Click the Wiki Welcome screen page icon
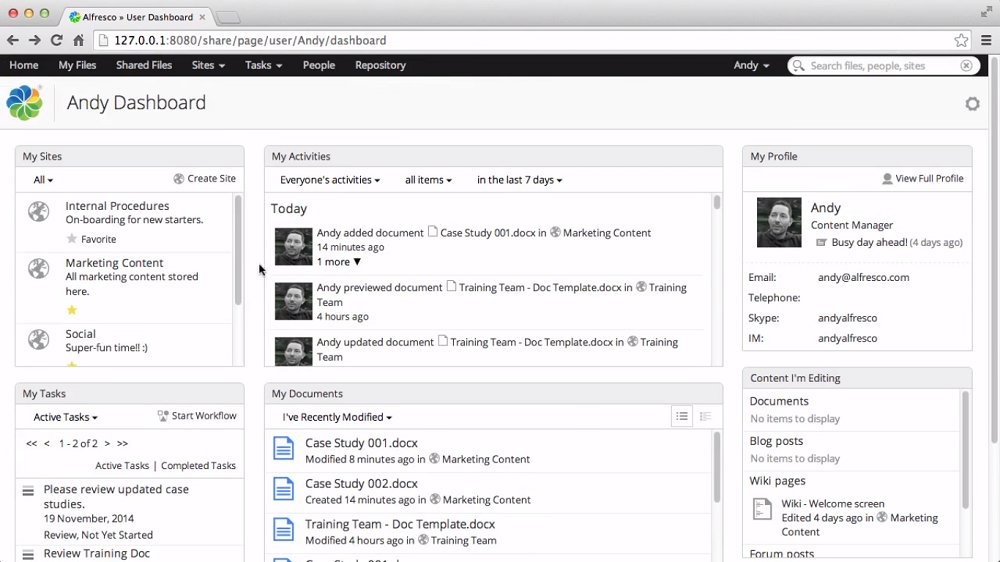 point(762,509)
